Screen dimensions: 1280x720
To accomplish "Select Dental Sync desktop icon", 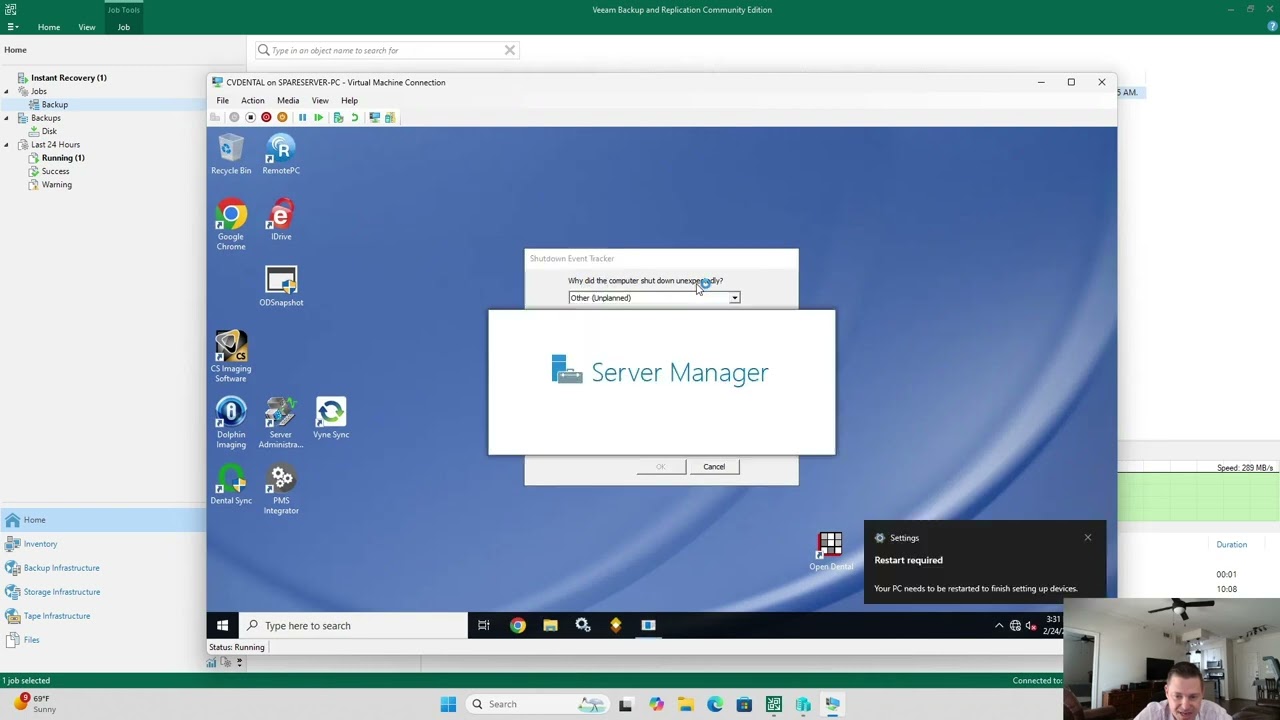I will pos(231,484).
